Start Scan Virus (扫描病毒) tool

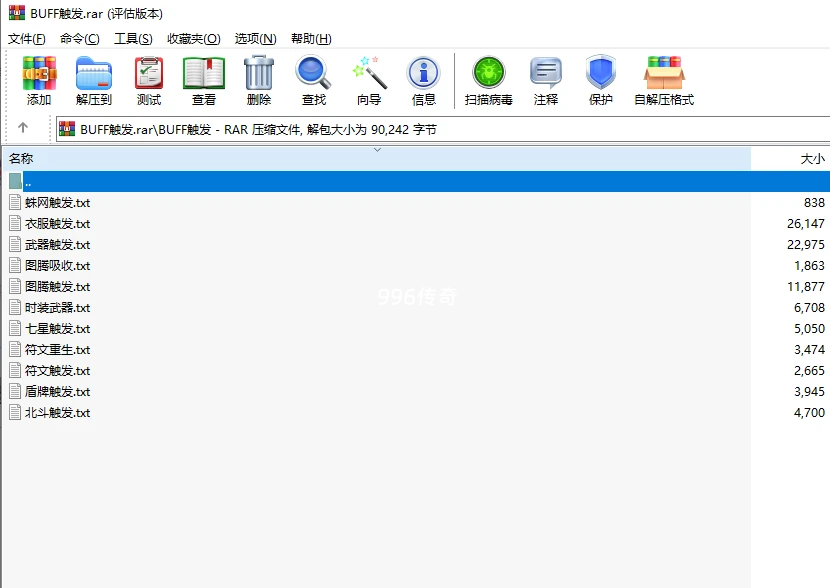(x=489, y=73)
